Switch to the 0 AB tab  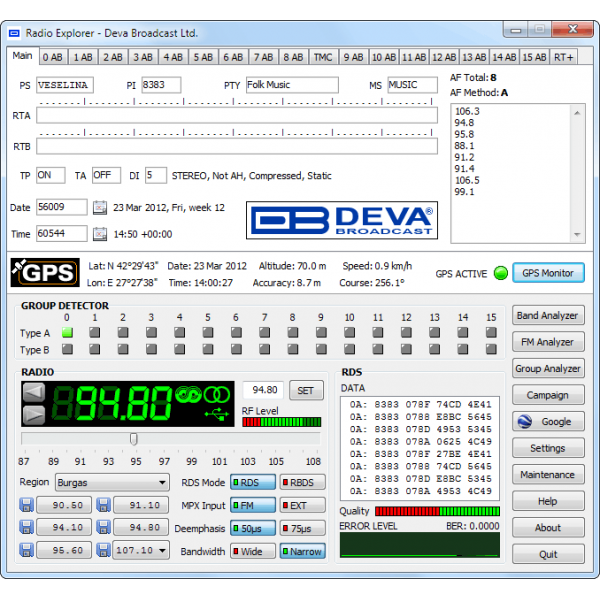[x=53, y=57]
